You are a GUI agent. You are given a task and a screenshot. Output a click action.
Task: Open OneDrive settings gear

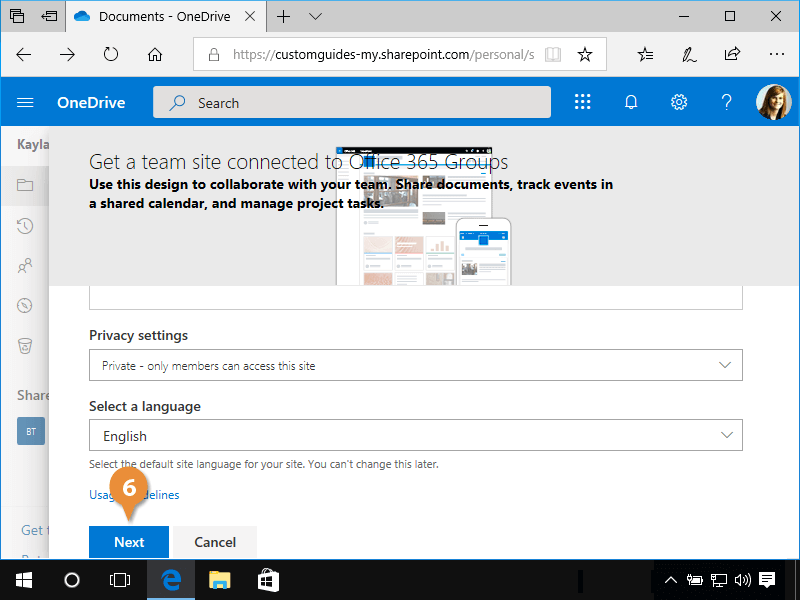(x=679, y=102)
